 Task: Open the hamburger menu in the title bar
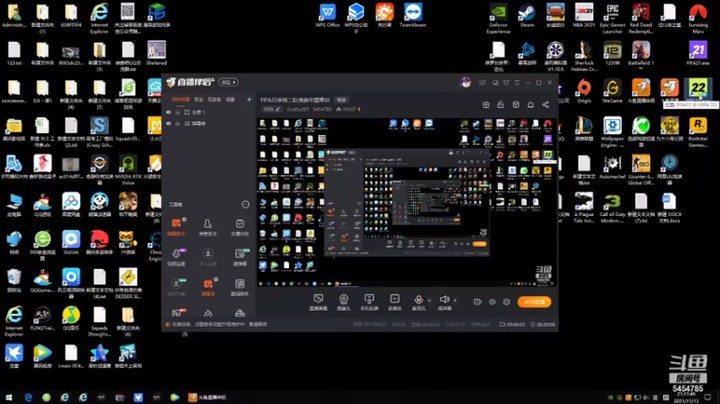[517, 83]
